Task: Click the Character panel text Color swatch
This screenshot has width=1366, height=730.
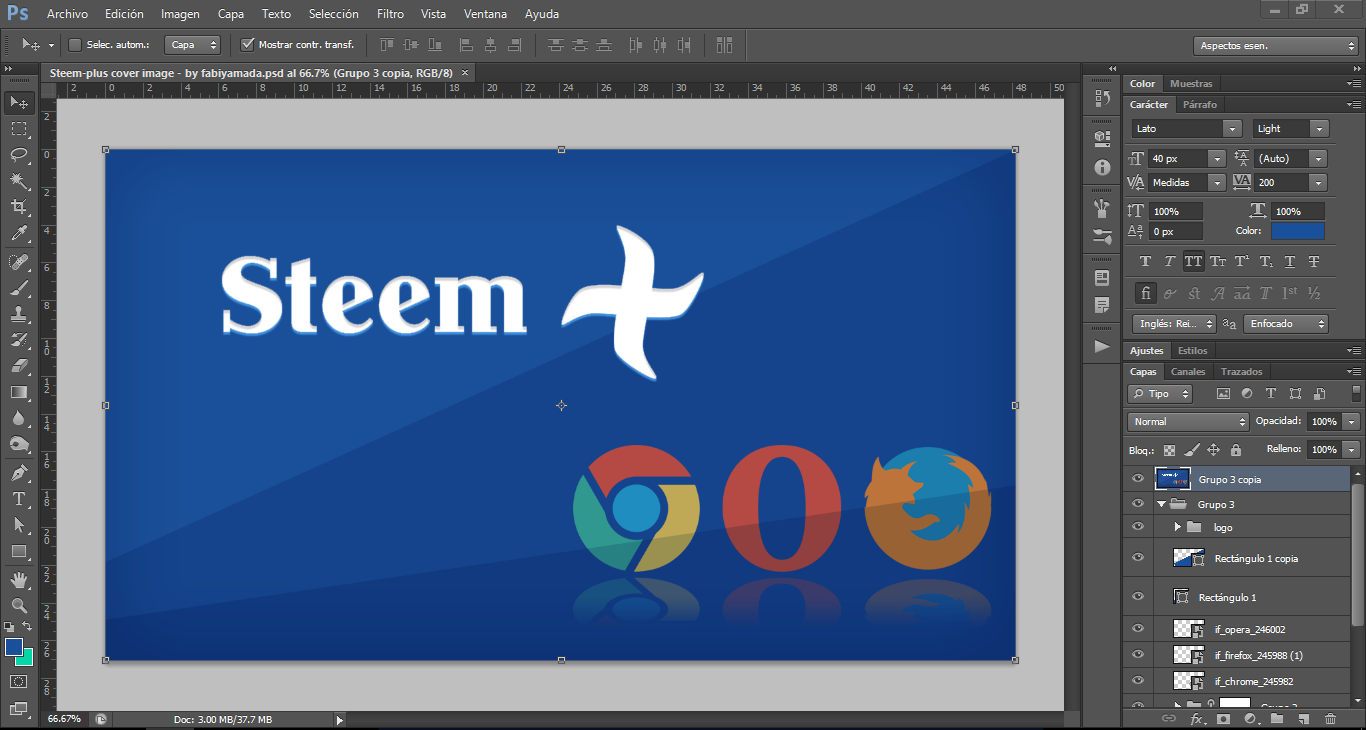Action: pyautogui.click(x=1298, y=231)
